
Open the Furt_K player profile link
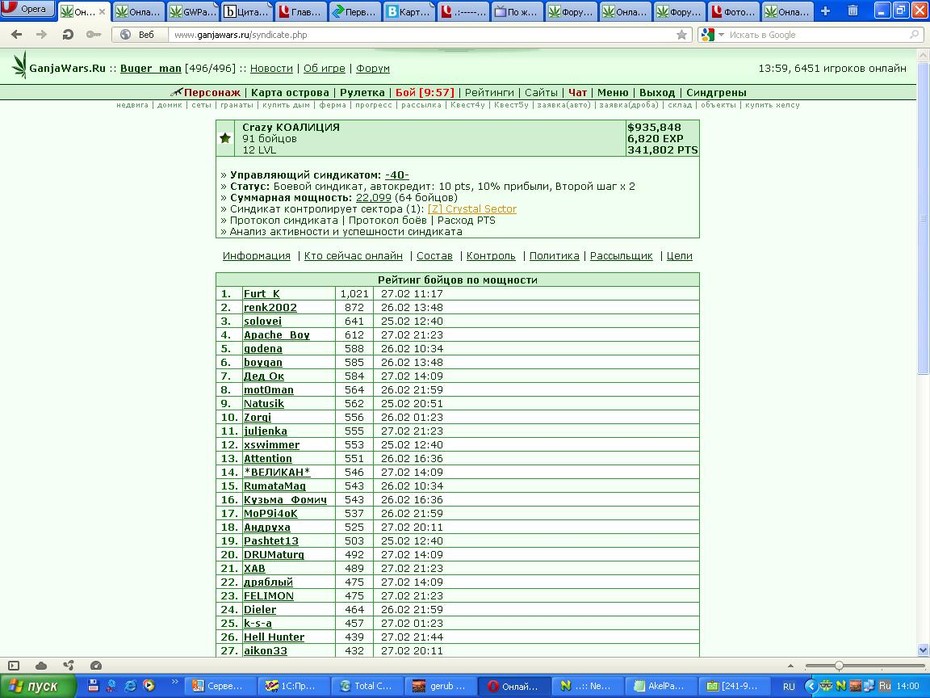tap(261, 294)
